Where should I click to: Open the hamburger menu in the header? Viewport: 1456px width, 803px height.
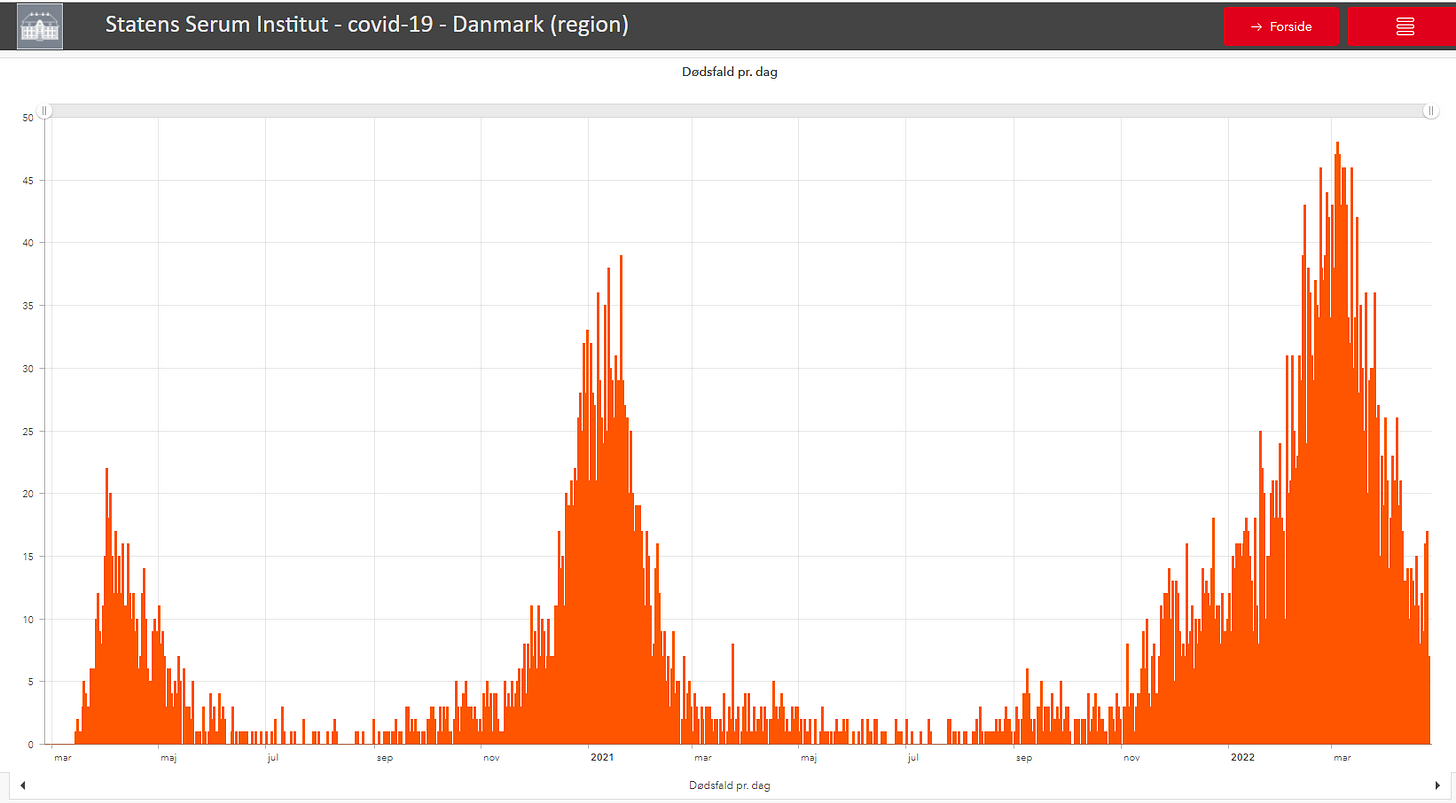pyautogui.click(x=1404, y=26)
